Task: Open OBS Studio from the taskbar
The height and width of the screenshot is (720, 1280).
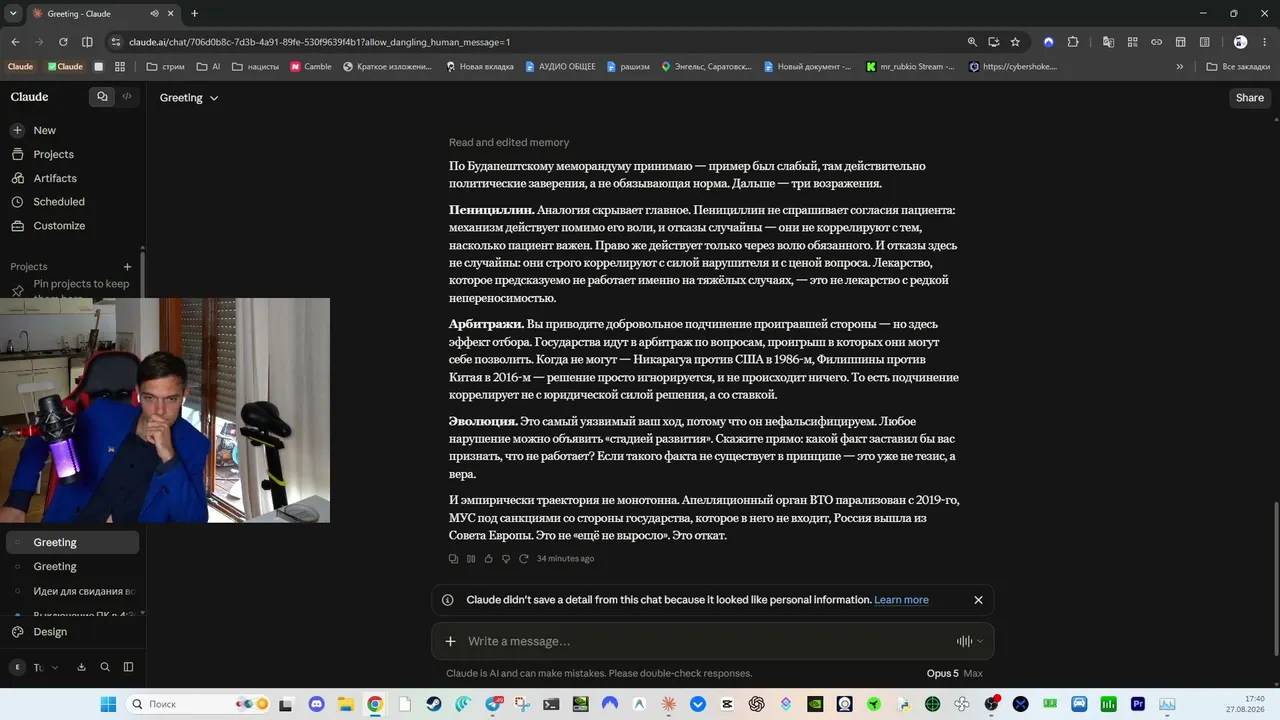Action: [991, 704]
